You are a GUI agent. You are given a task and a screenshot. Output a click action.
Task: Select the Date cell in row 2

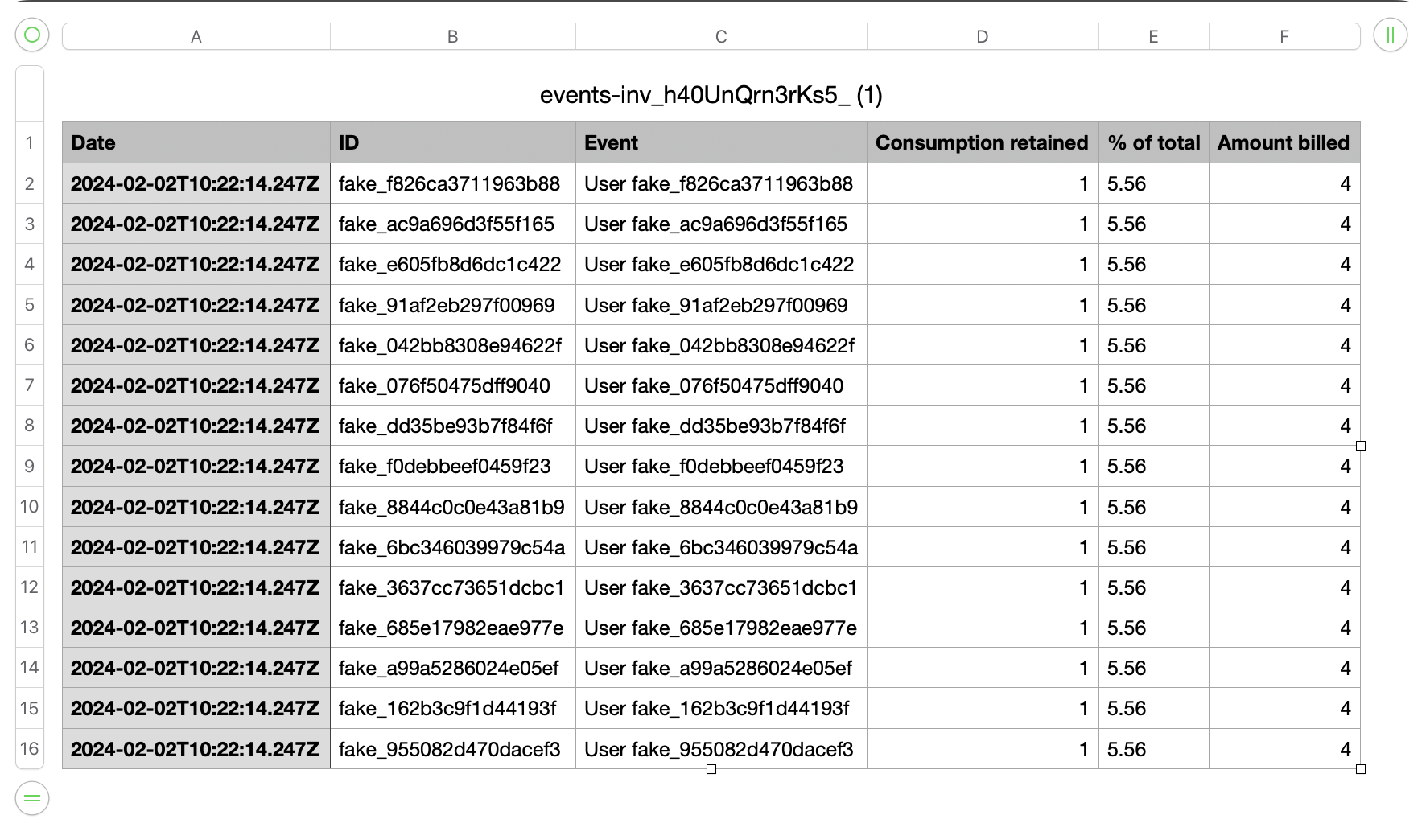[196, 183]
